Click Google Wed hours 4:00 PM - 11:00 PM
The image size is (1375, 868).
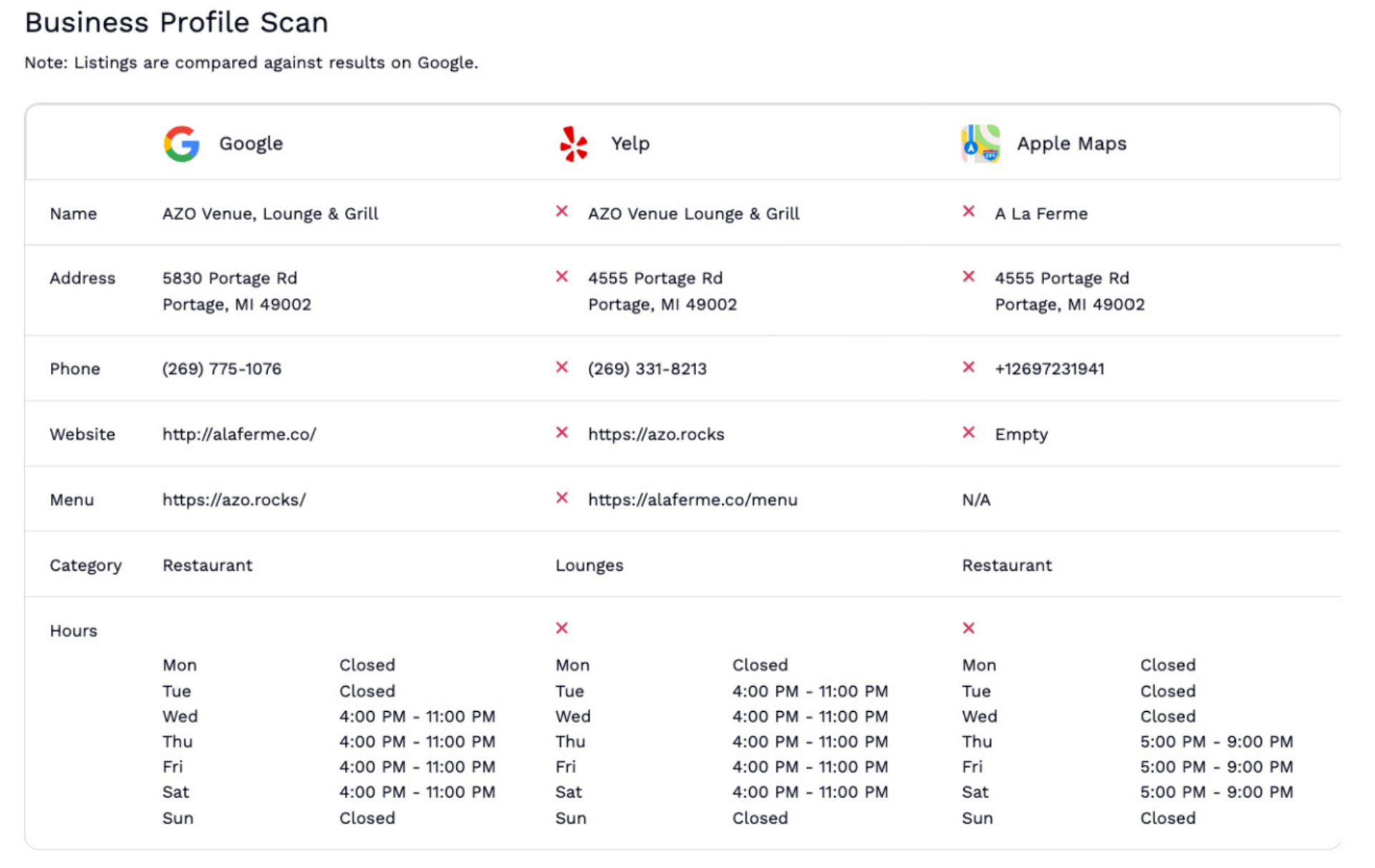(x=417, y=716)
